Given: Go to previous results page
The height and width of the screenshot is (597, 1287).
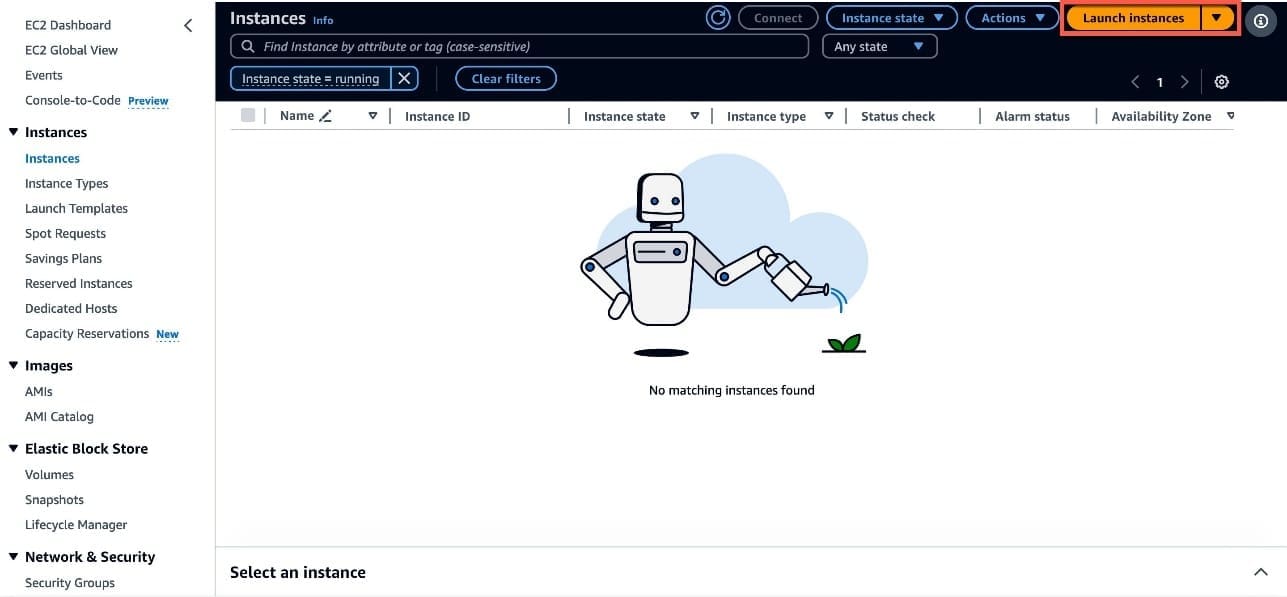Looking at the screenshot, I should point(1135,82).
